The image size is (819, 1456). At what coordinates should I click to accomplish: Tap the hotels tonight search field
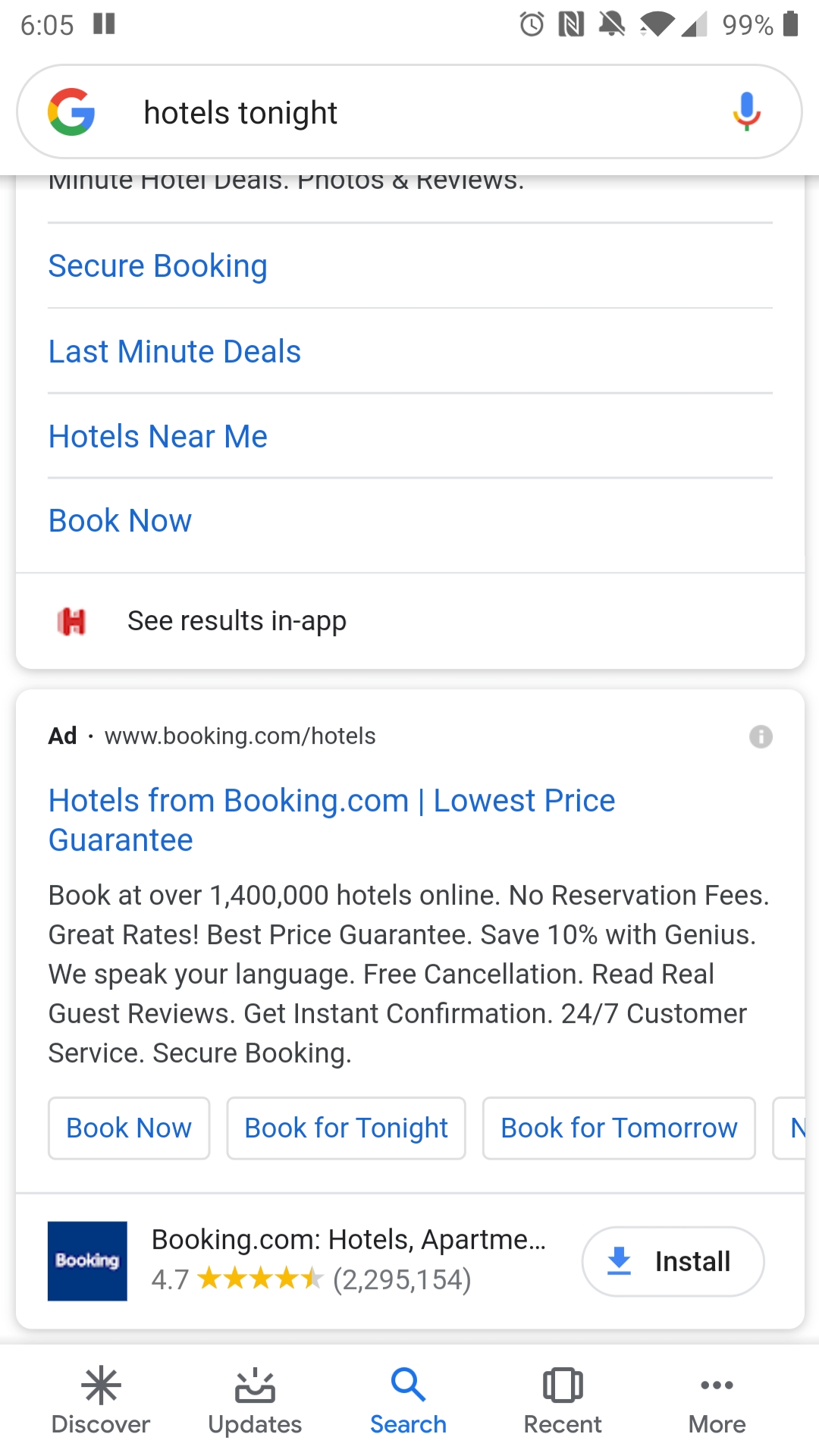tap(409, 113)
